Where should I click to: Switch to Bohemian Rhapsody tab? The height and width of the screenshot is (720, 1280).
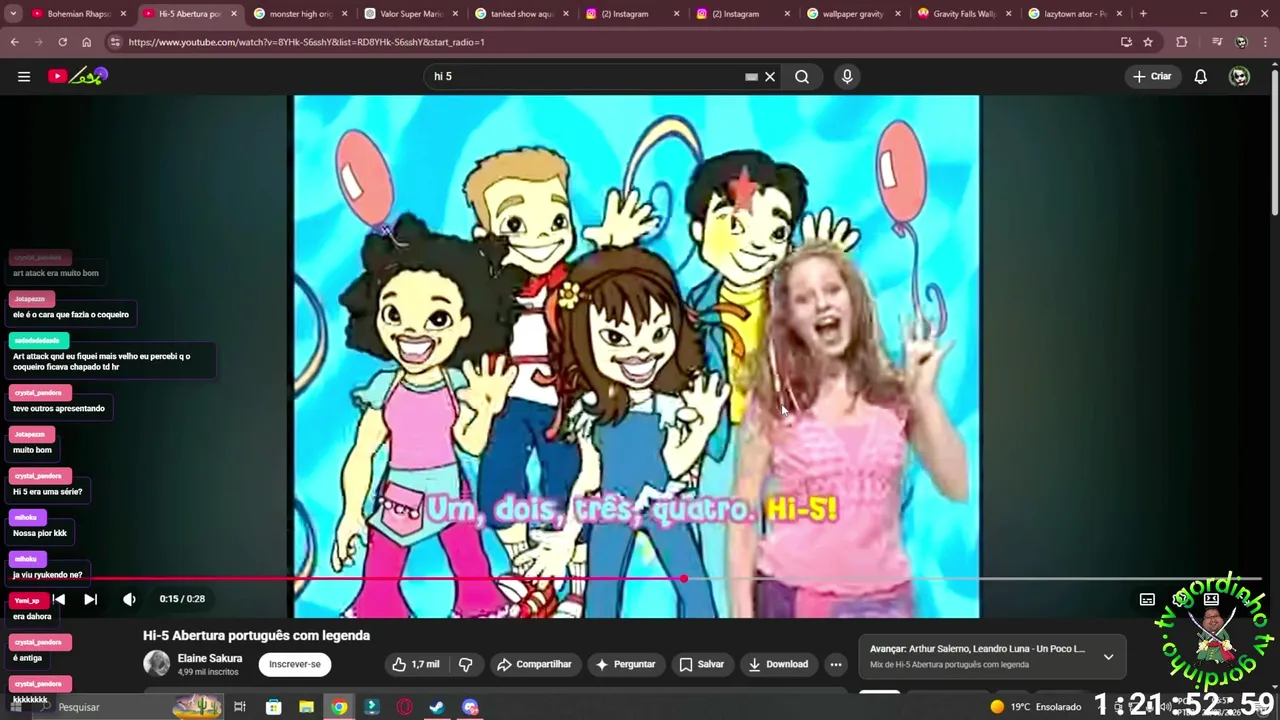pyautogui.click(x=79, y=14)
